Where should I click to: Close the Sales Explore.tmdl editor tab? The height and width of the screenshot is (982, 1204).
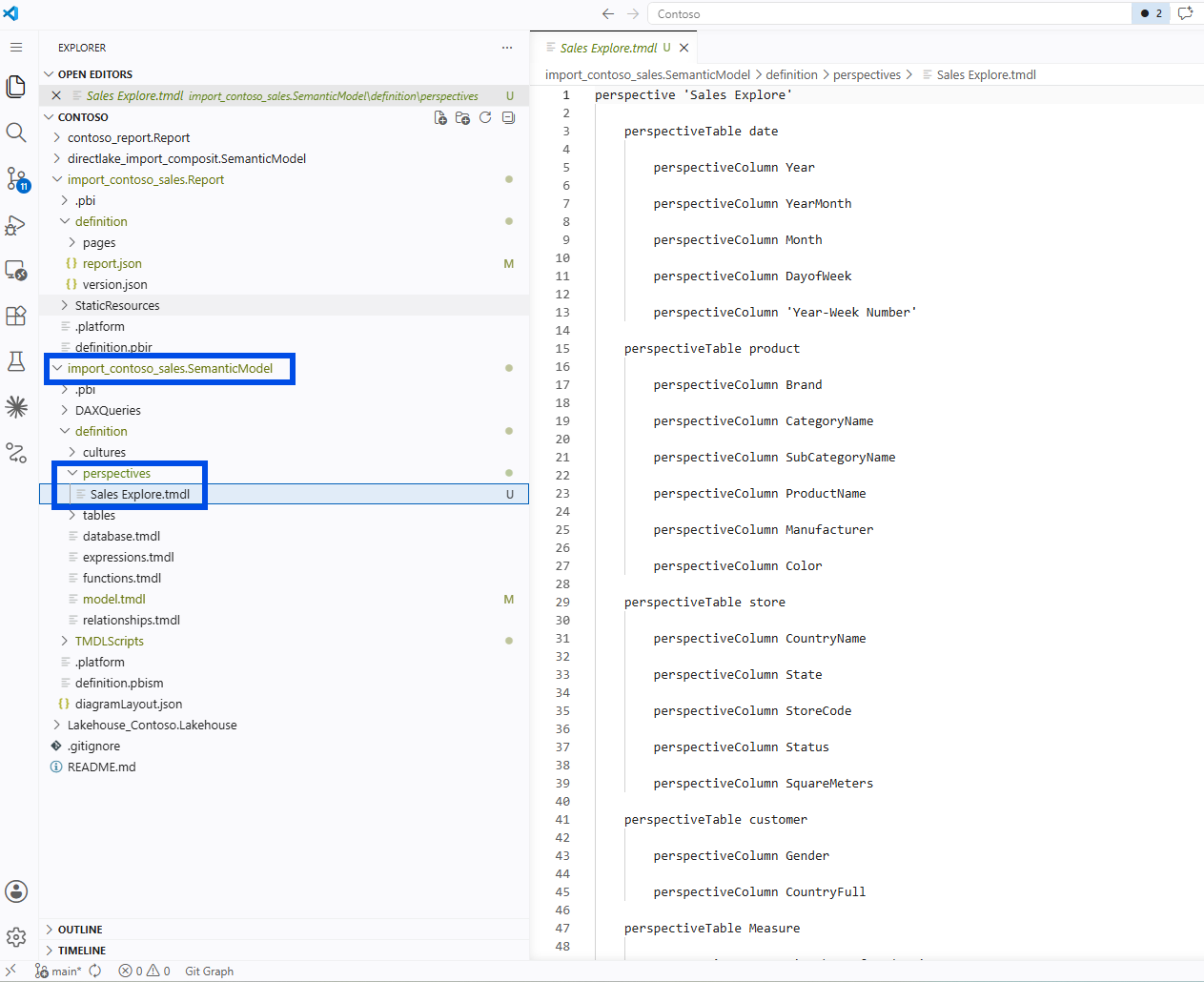click(684, 48)
